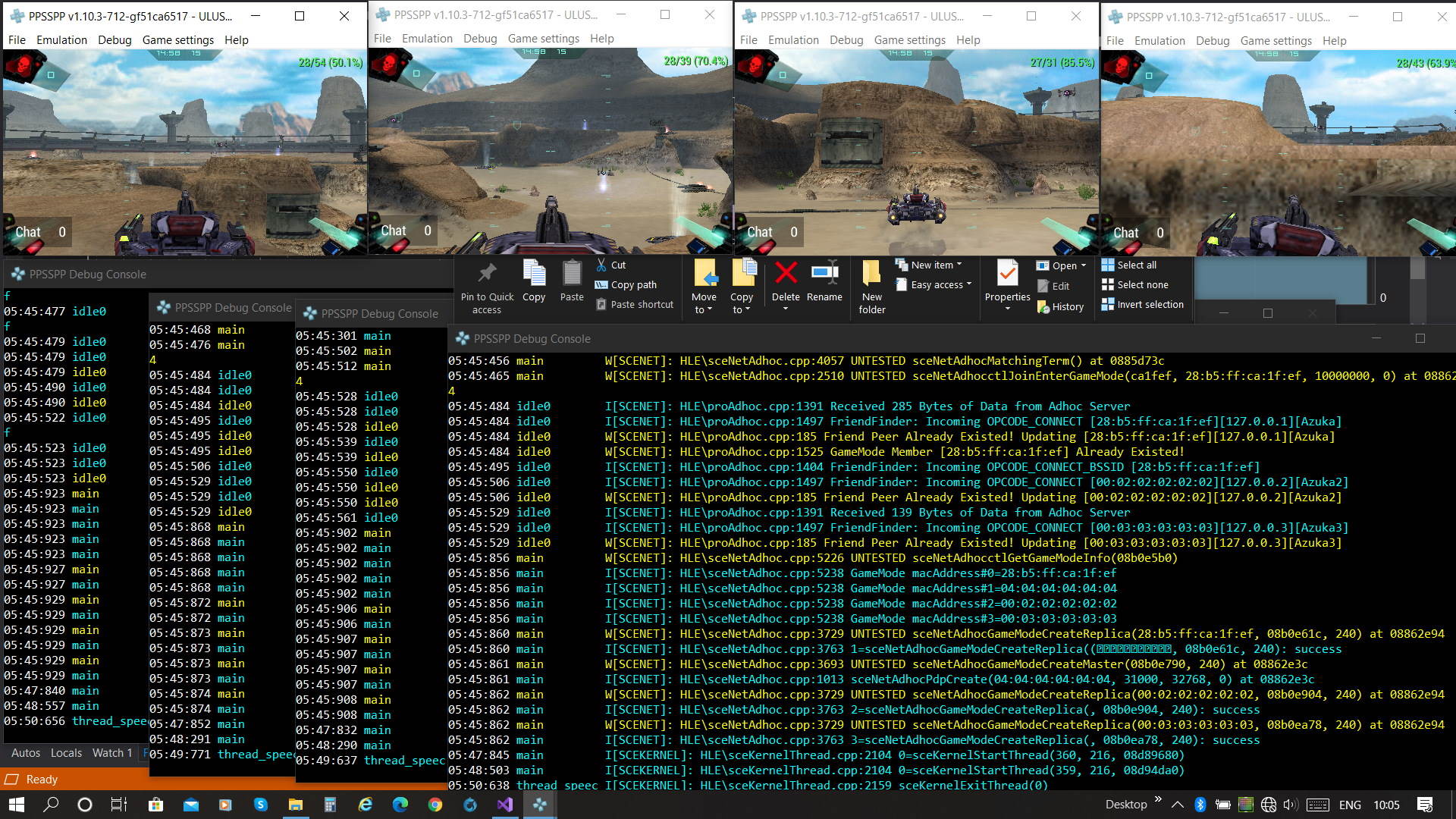The width and height of the screenshot is (1456, 819).
Task: Open Calculator from the taskbar
Action: [x=330, y=805]
